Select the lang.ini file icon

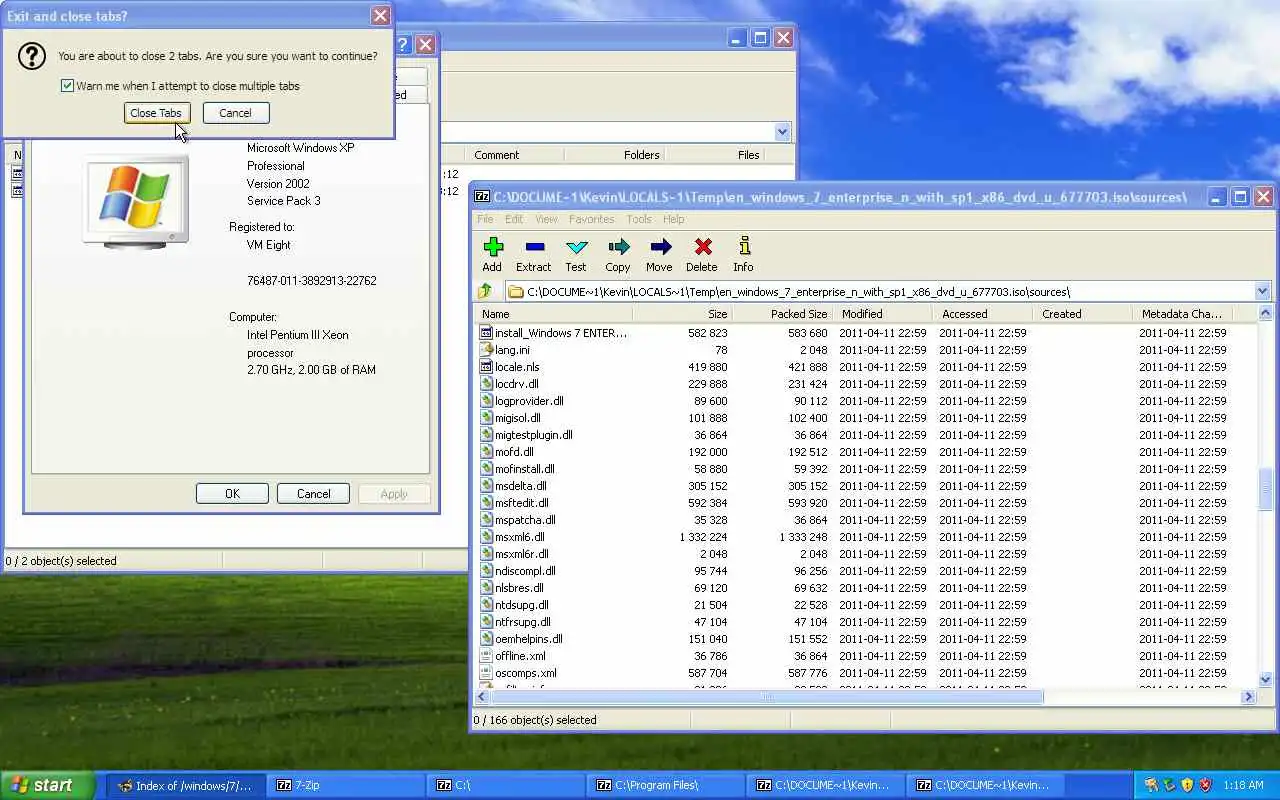coord(487,350)
